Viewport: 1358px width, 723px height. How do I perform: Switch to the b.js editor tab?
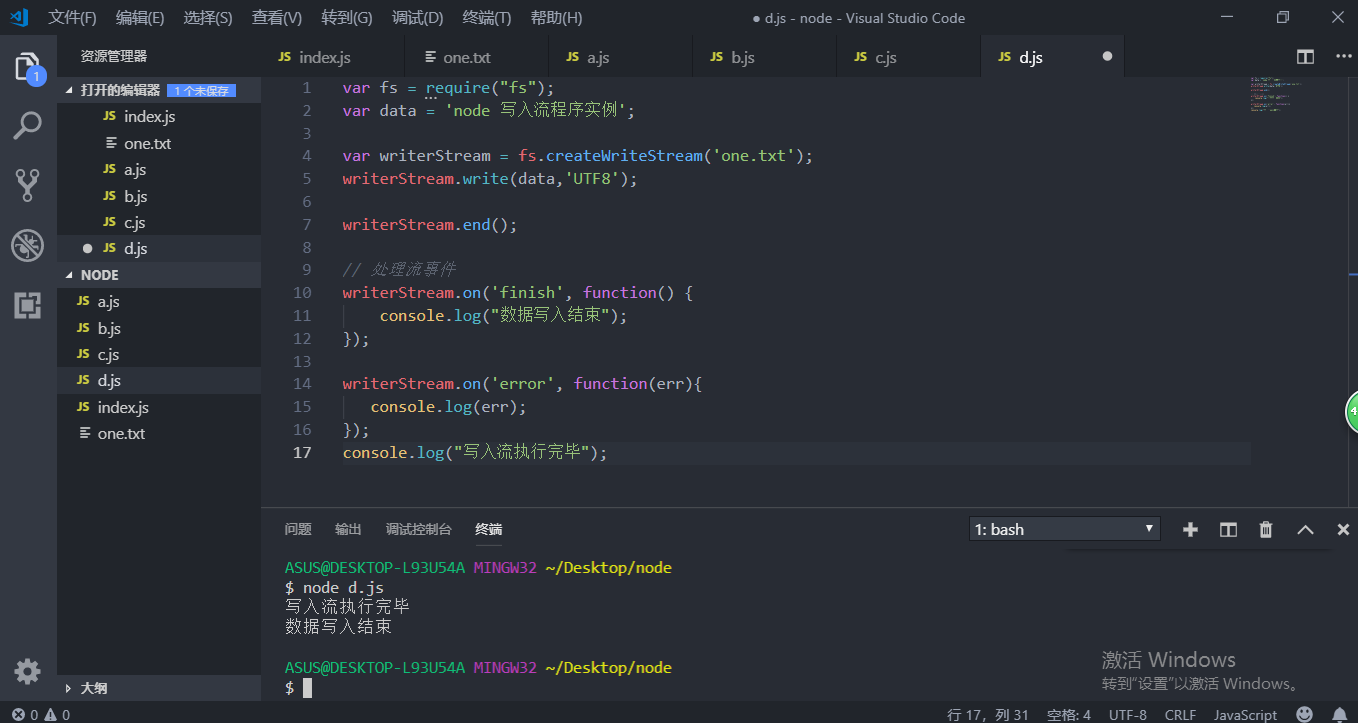pos(765,57)
